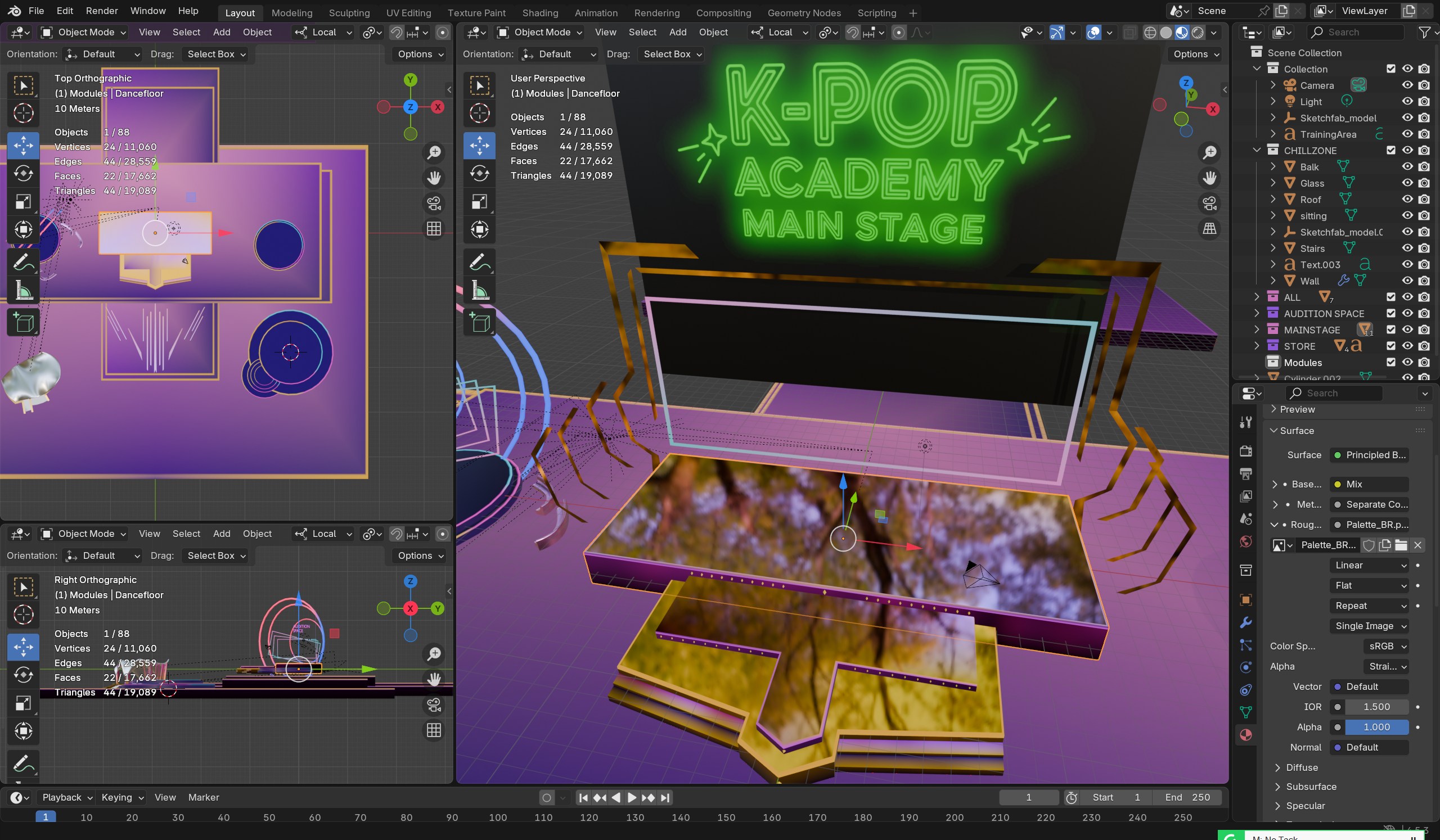
Task: Open the Color Space sRGB dropdown
Action: [x=1387, y=646]
